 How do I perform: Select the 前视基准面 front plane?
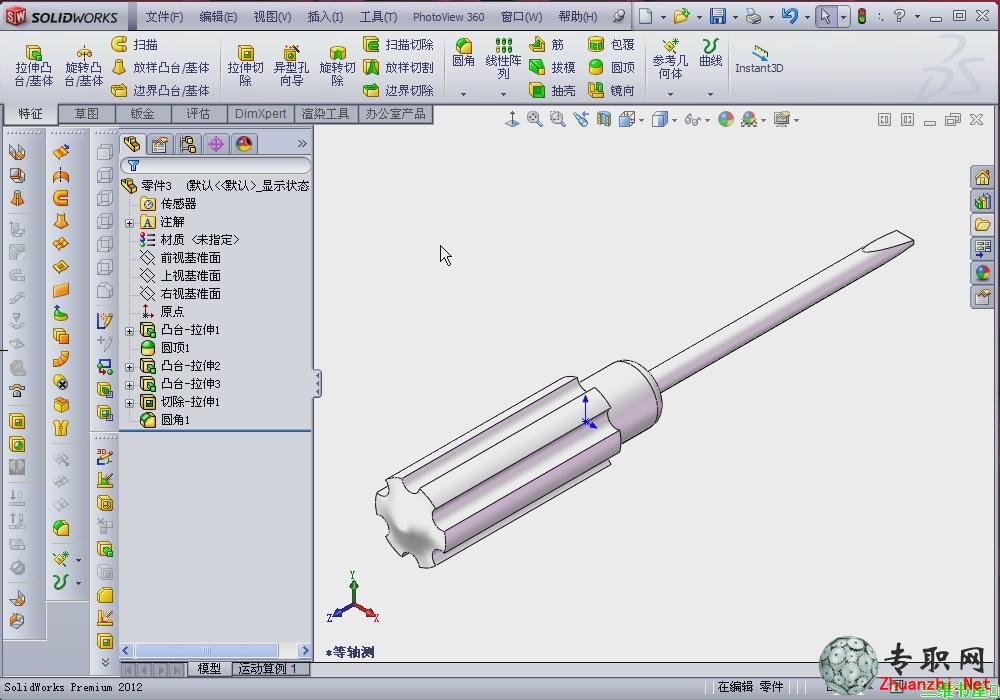point(180,258)
